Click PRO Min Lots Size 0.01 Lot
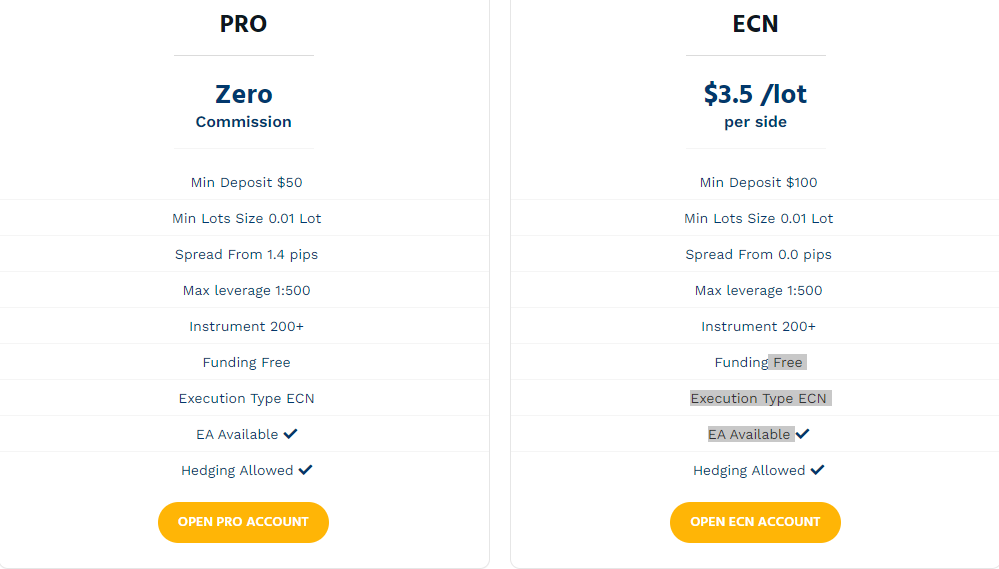999x569 pixels. [x=247, y=219]
